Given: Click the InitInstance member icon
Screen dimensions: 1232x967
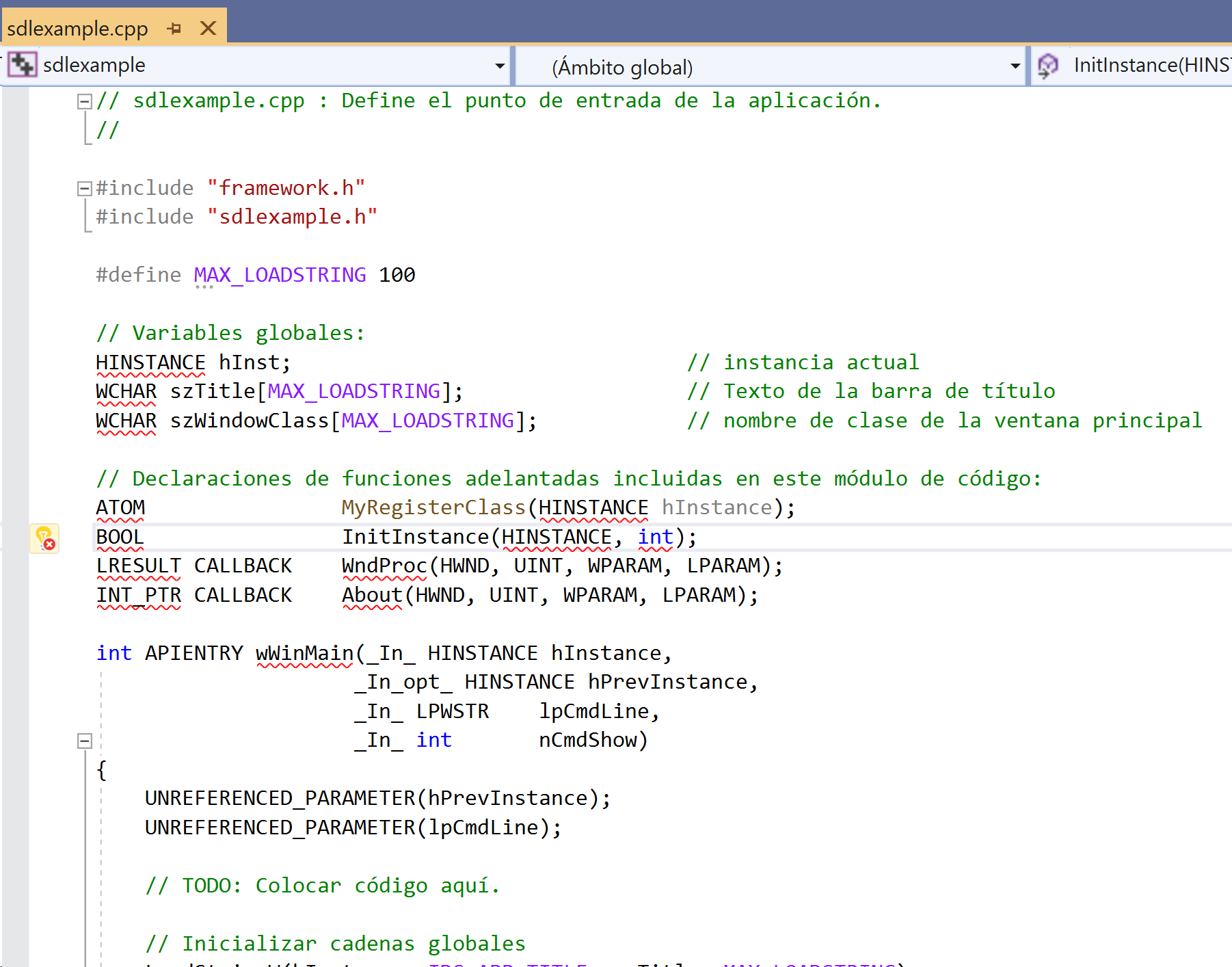Looking at the screenshot, I should pos(1047,66).
